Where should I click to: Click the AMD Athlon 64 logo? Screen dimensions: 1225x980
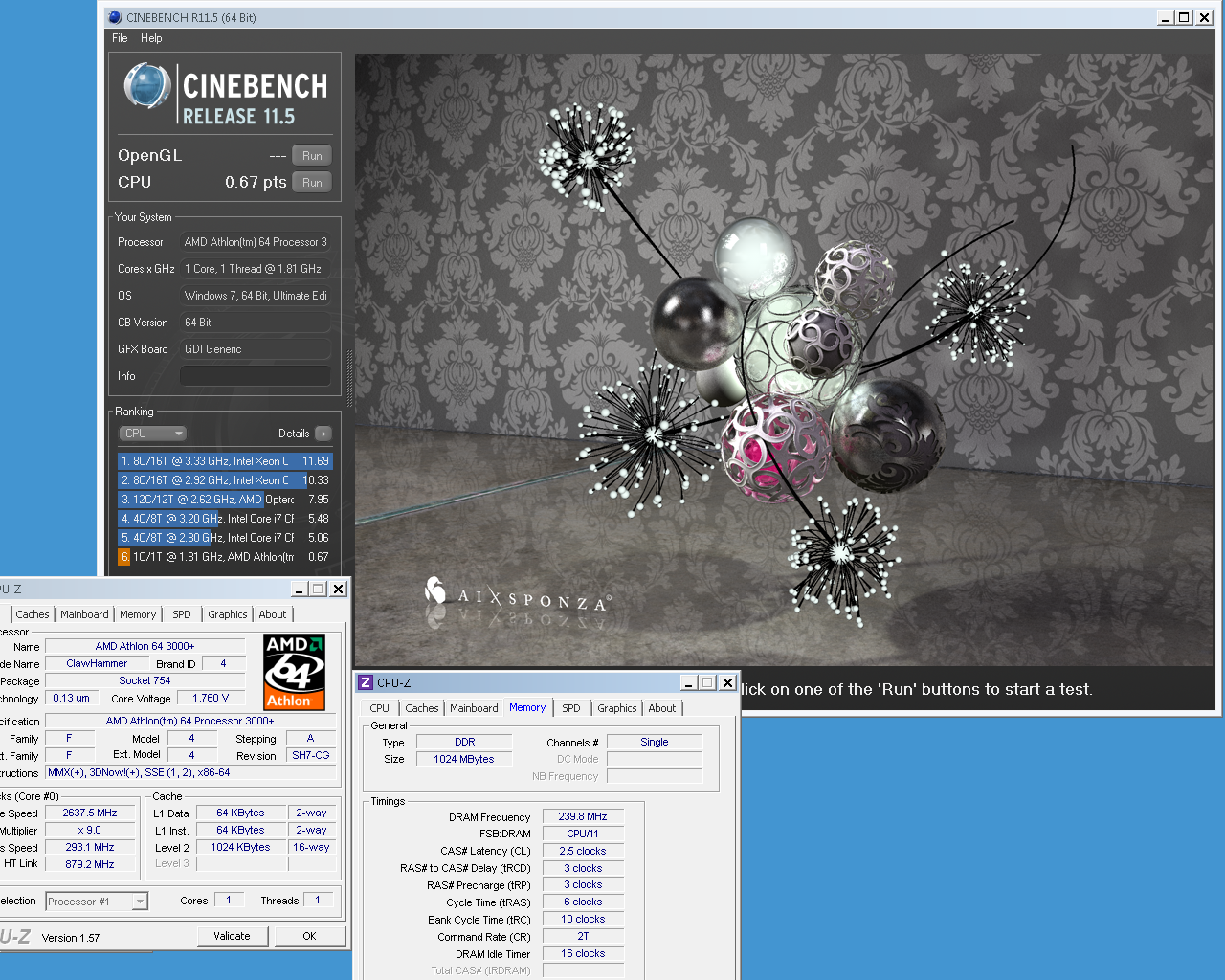pos(295,672)
